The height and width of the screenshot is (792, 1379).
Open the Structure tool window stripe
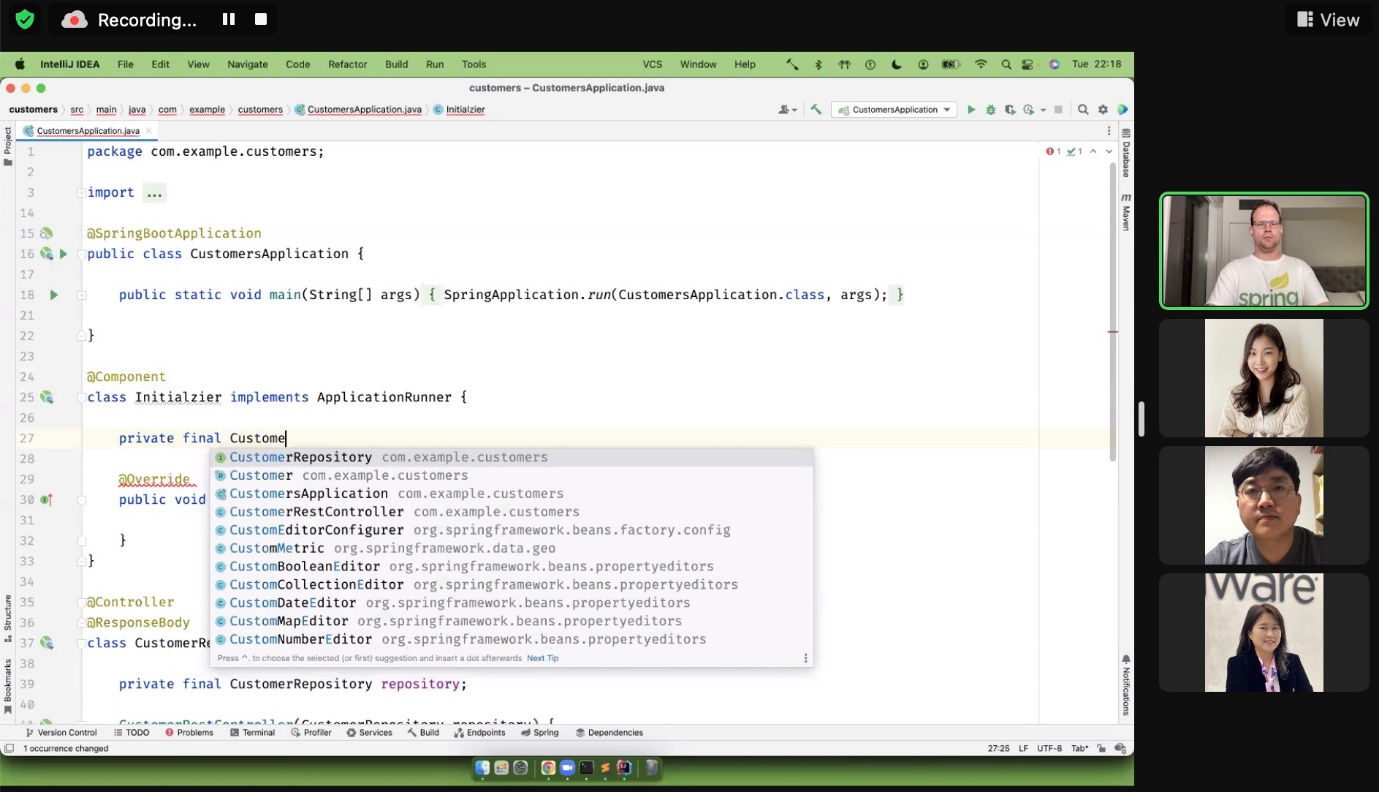(8, 619)
